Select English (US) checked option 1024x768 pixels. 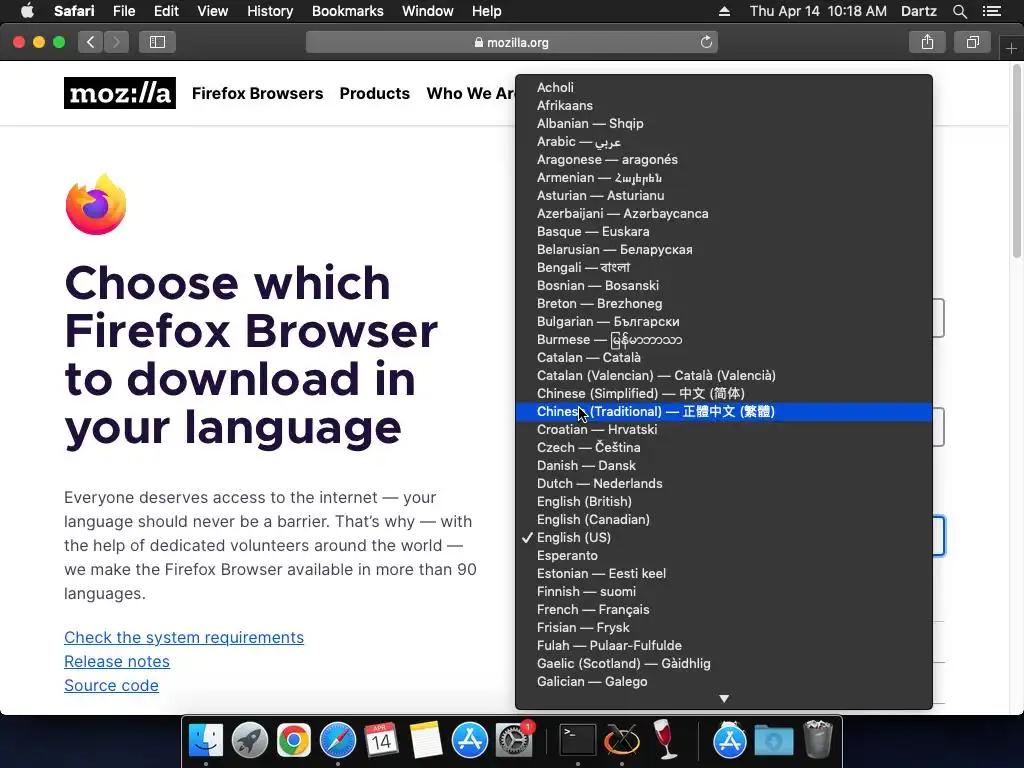pyautogui.click(x=724, y=537)
